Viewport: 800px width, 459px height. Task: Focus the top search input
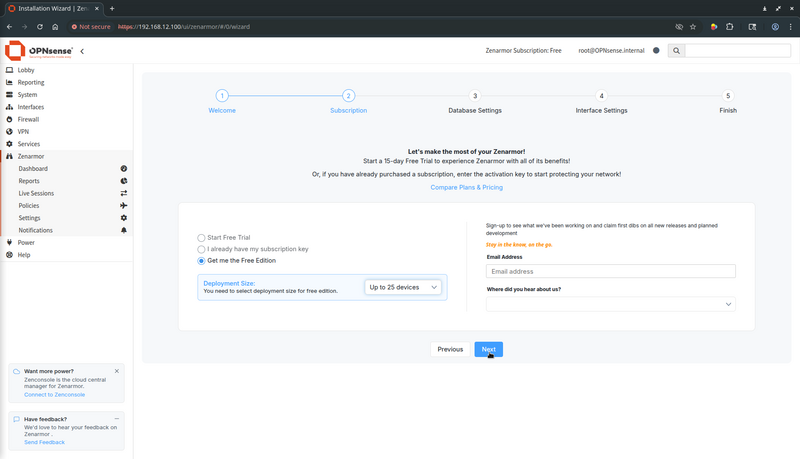[738, 50]
